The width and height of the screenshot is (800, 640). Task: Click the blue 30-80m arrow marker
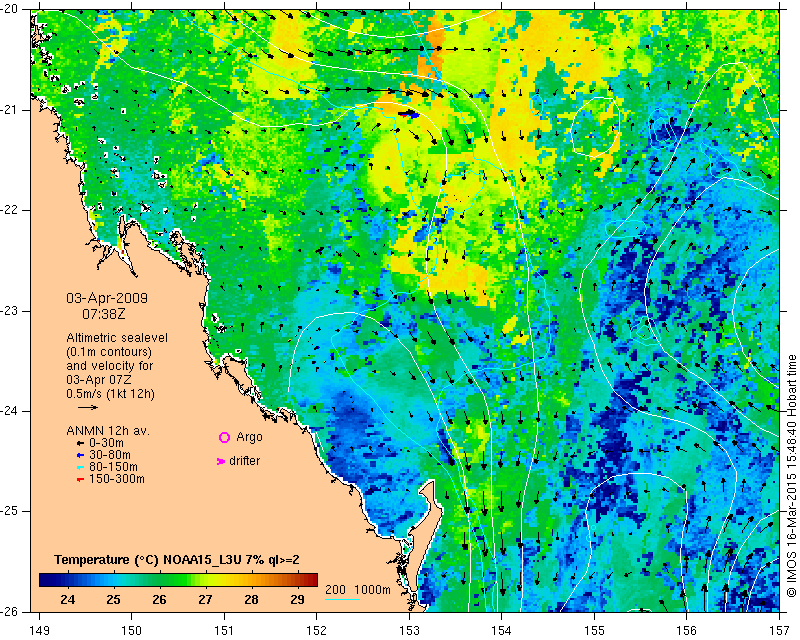pyautogui.click(x=80, y=455)
